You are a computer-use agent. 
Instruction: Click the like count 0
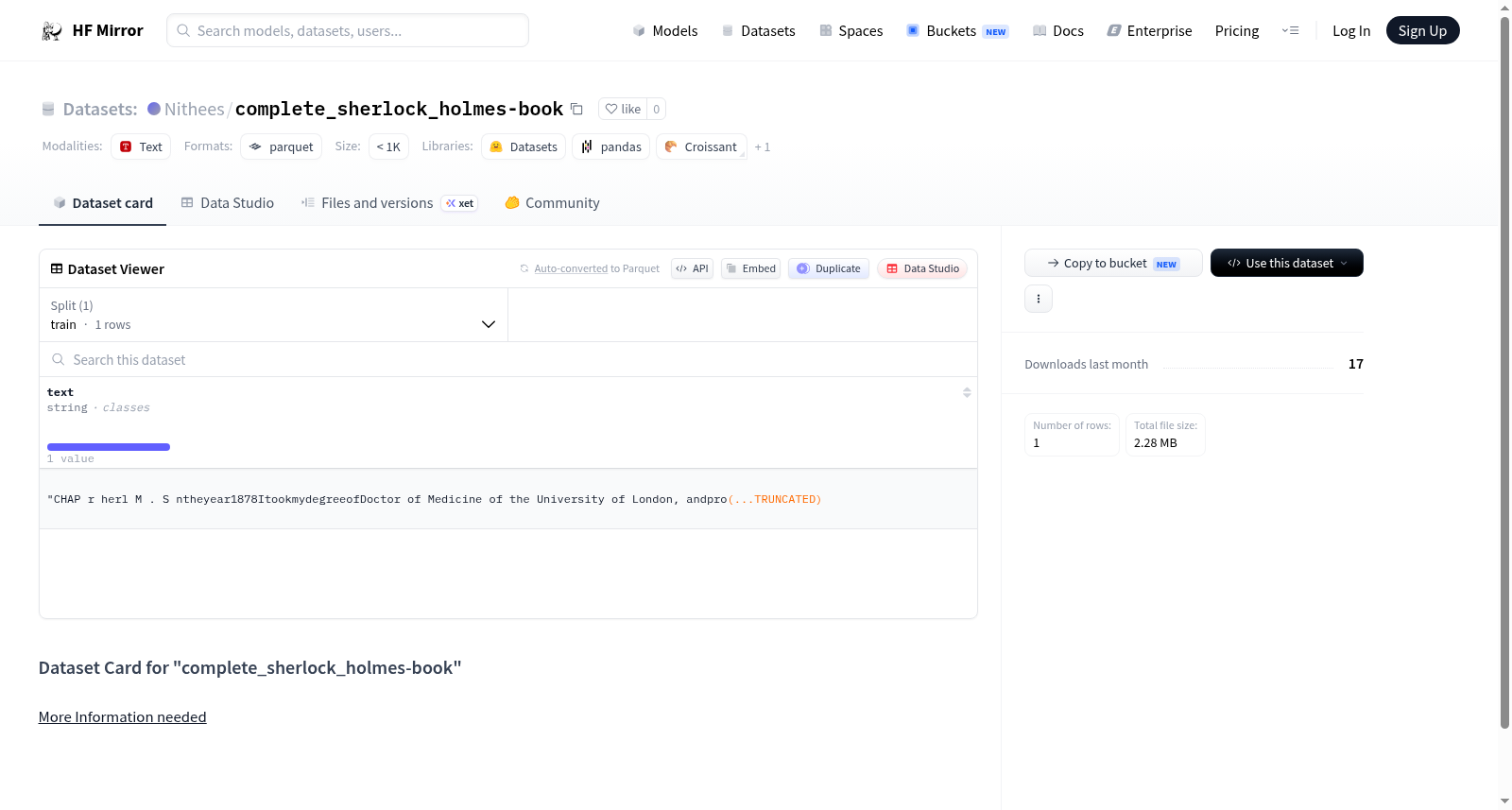point(657,110)
